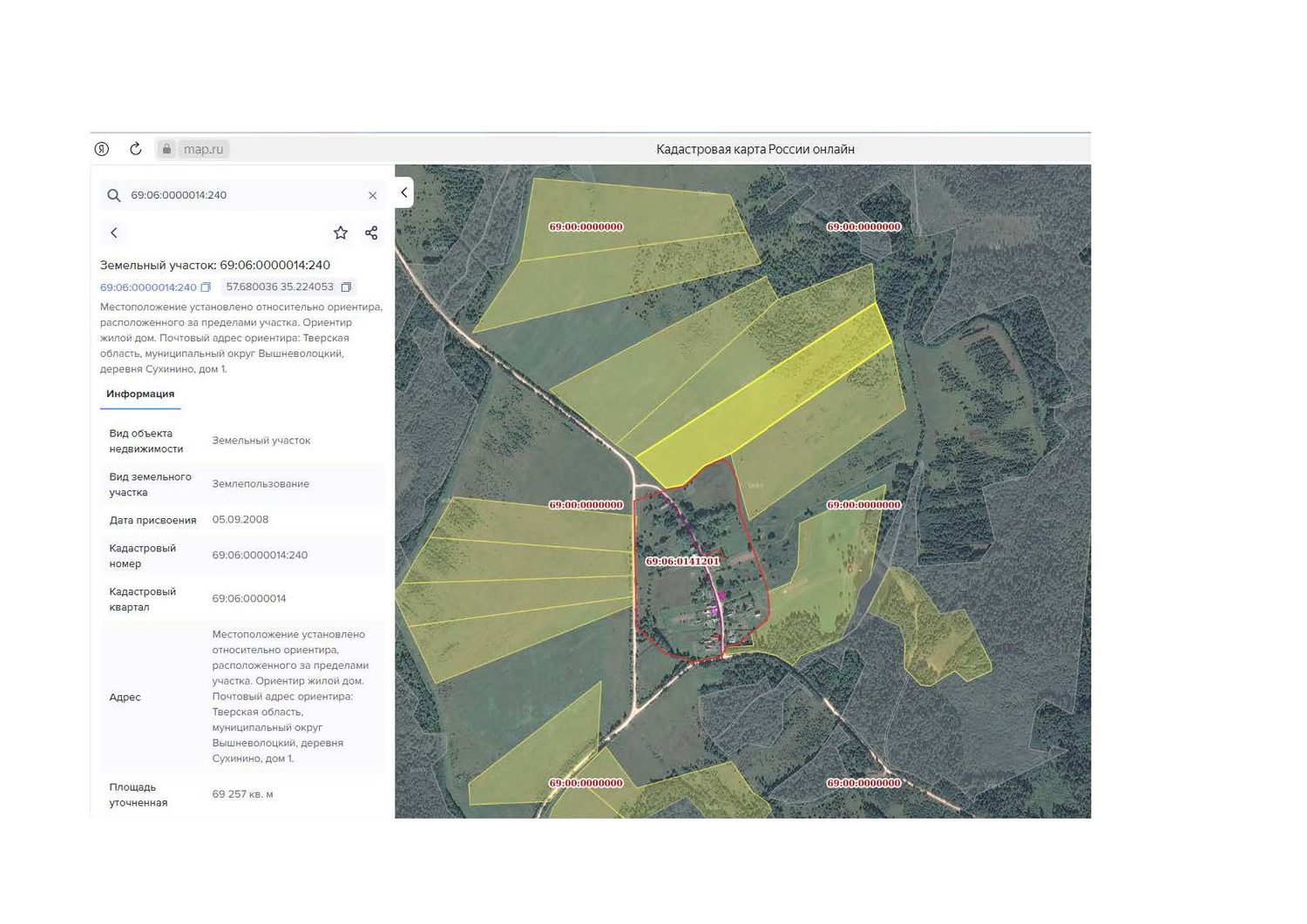The width and height of the screenshot is (1307, 924).
Task: Click the Кадастровый номер row label
Action: click(142, 556)
